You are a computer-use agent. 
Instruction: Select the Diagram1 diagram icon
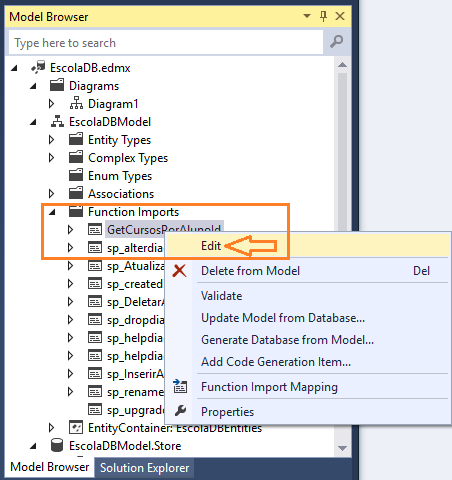[76, 103]
